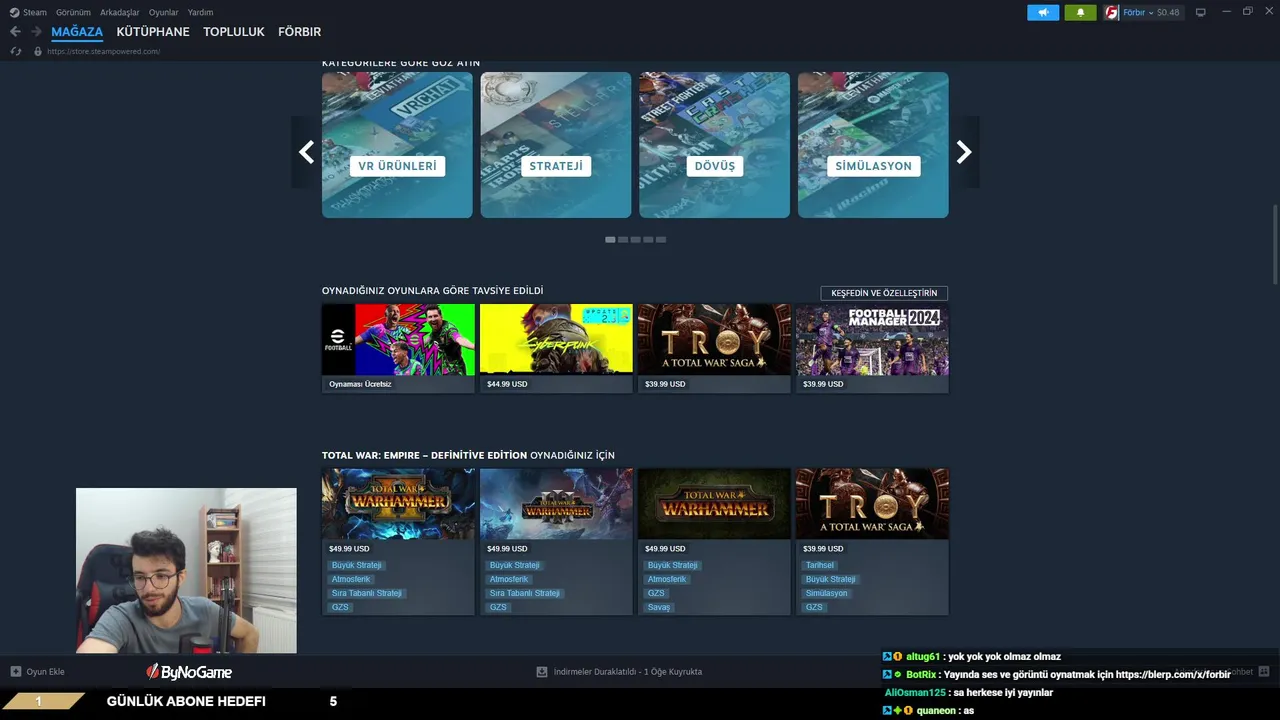
Task: Click the Förbir profile avatar picture
Action: 1111,12
